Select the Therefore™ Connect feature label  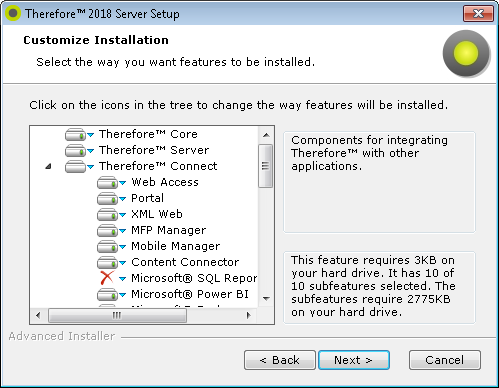[158, 166]
